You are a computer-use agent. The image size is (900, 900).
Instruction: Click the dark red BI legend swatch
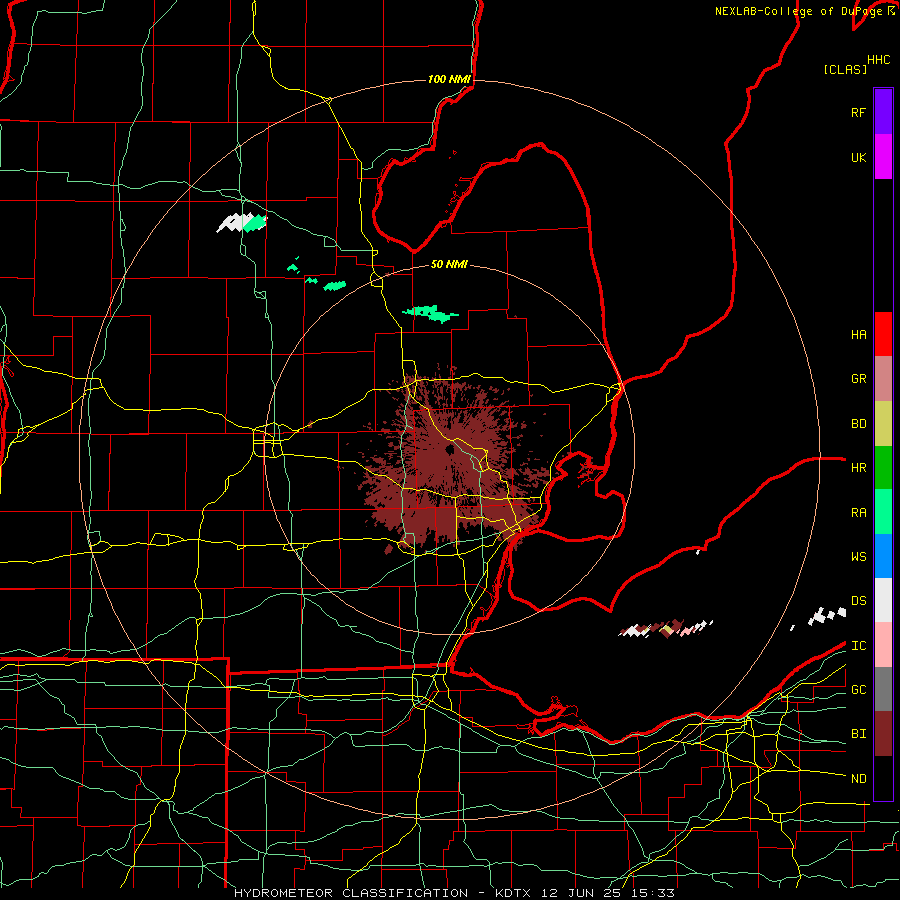883,734
